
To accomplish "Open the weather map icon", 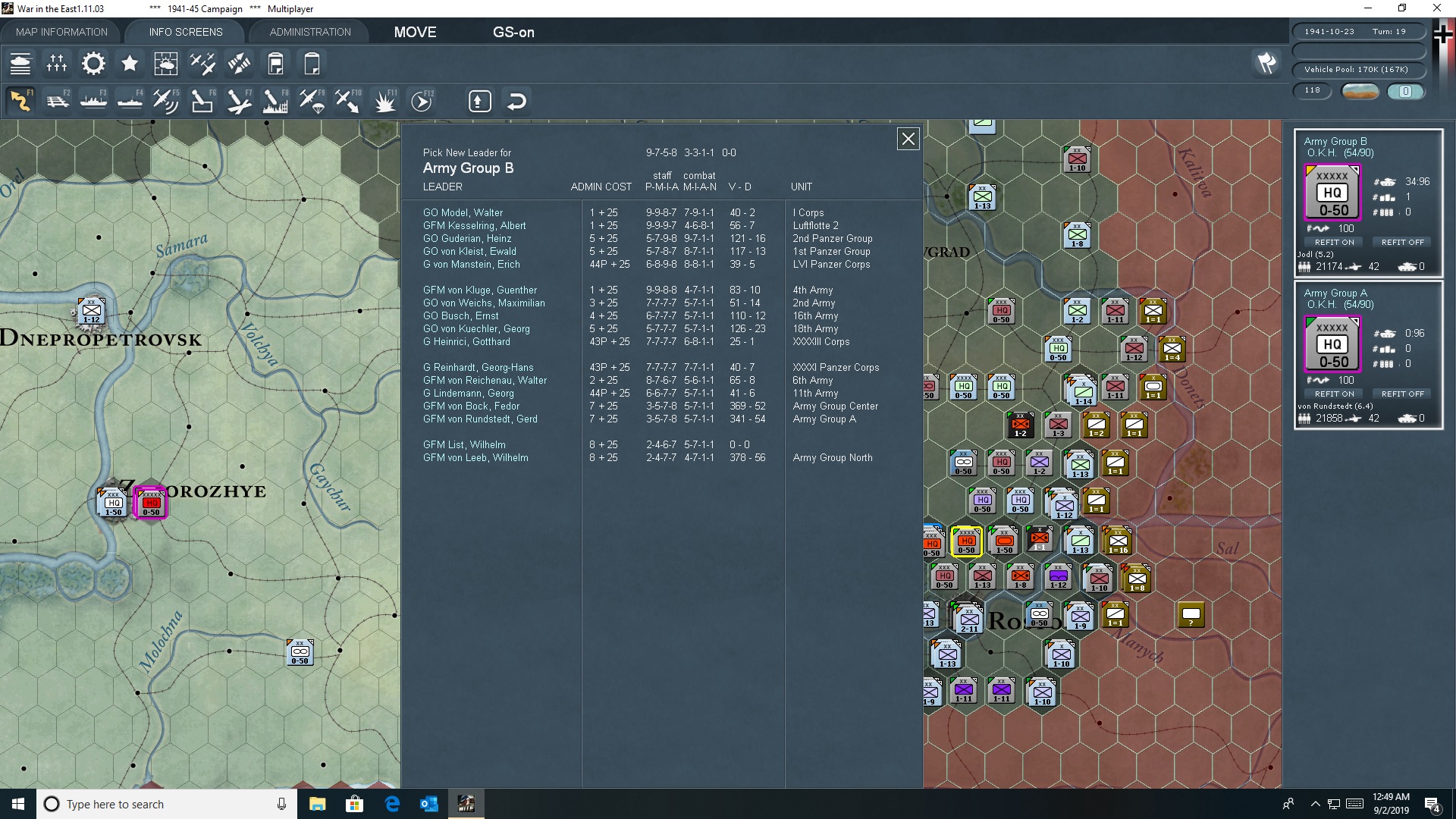I will click(165, 64).
